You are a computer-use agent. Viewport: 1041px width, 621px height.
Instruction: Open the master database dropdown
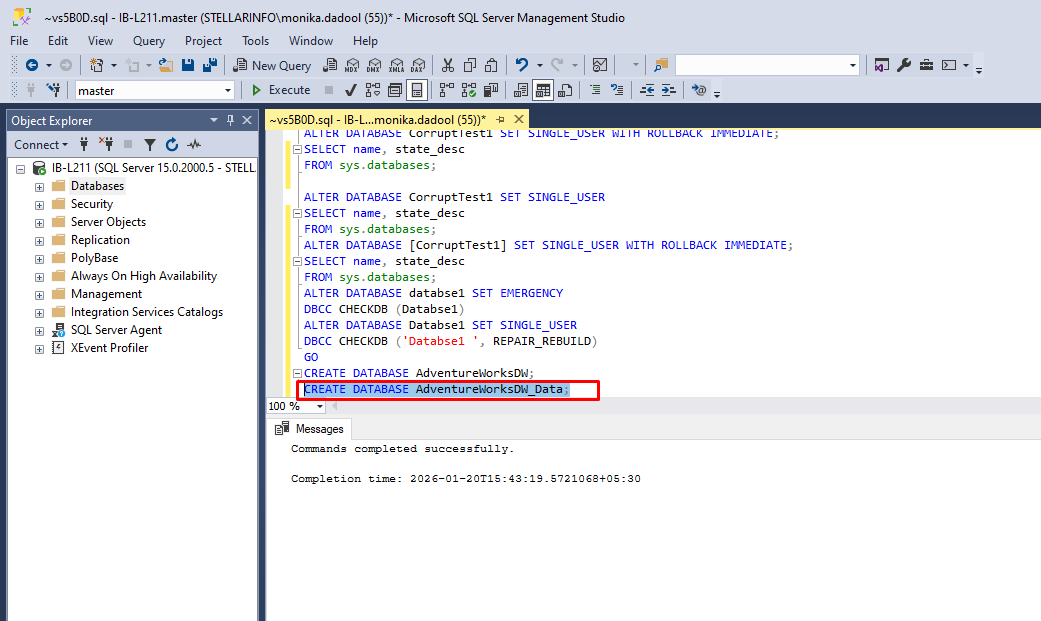(x=229, y=89)
